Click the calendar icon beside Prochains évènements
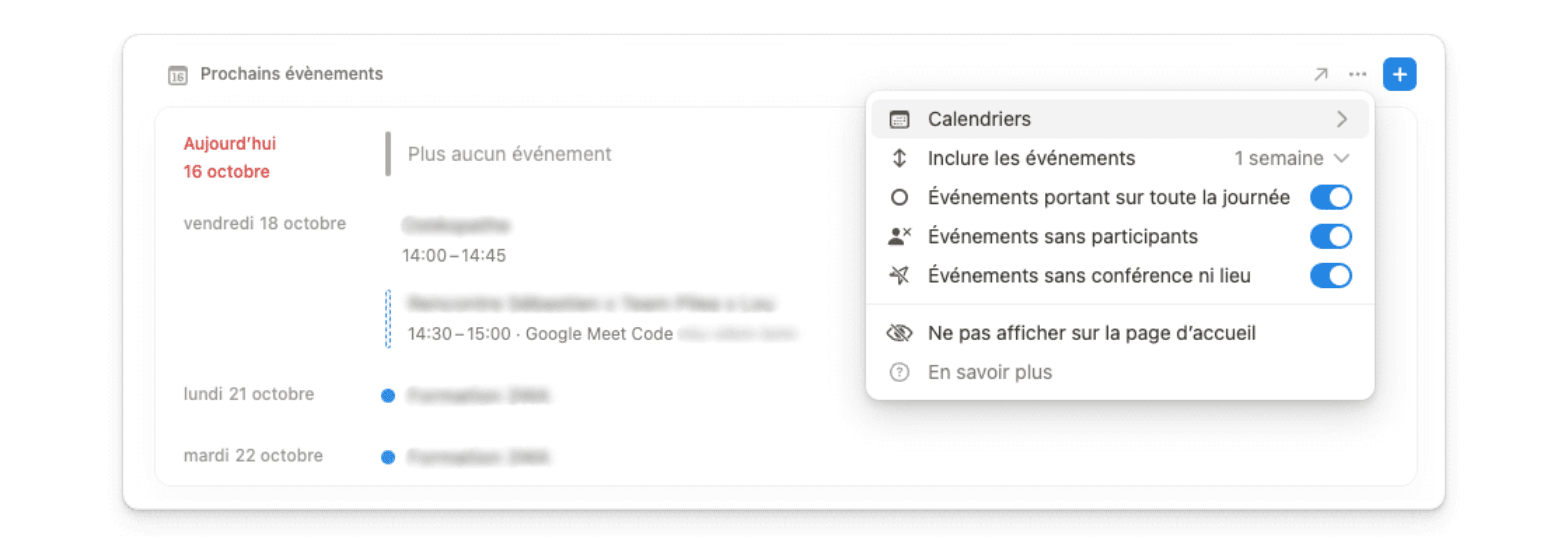The height and width of the screenshot is (544, 1568). (178, 75)
